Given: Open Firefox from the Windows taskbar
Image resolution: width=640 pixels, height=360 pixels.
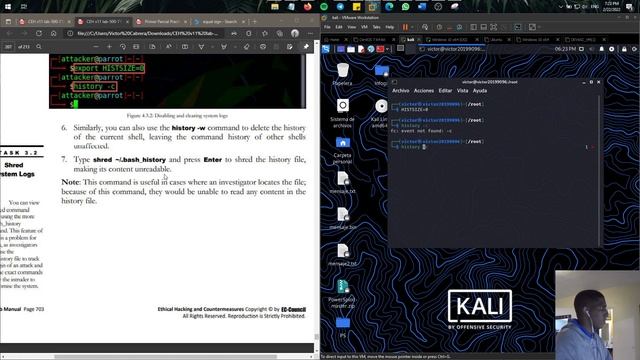Looking at the screenshot, I should (307, 7).
